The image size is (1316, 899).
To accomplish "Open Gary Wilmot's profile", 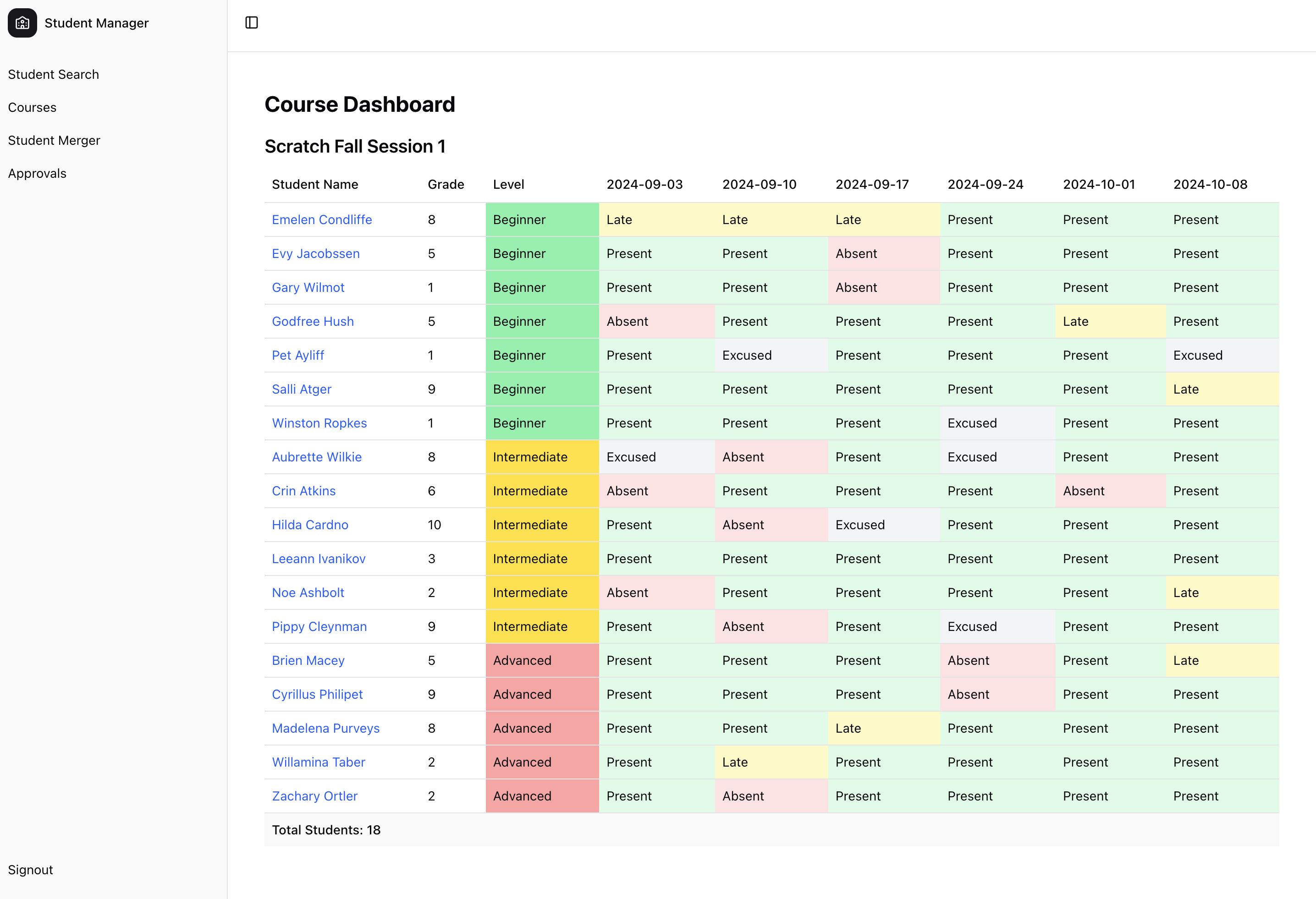I will [308, 287].
